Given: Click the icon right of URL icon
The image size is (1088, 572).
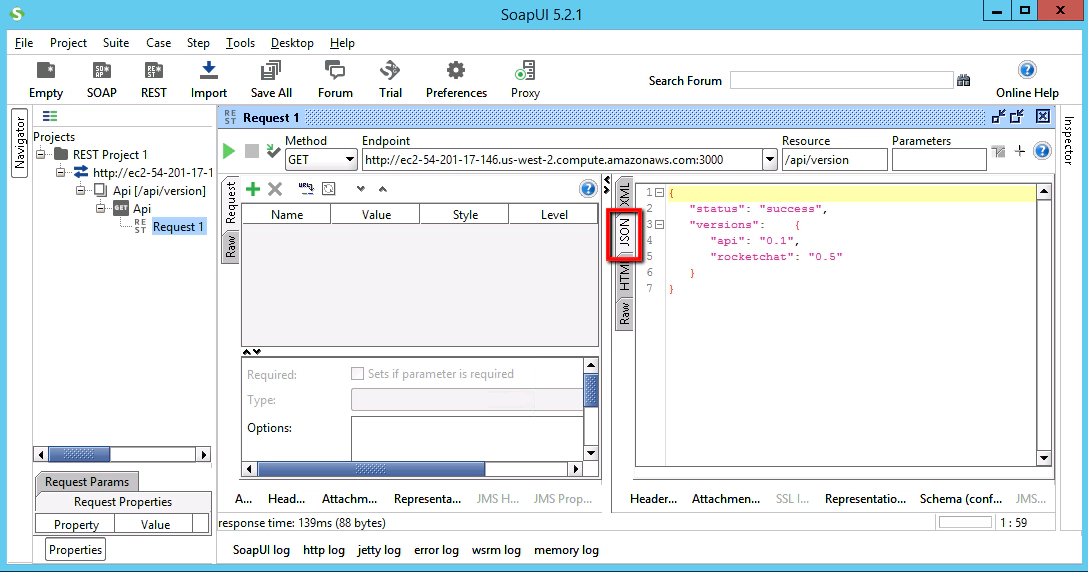Looking at the screenshot, I should pyautogui.click(x=329, y=189).
